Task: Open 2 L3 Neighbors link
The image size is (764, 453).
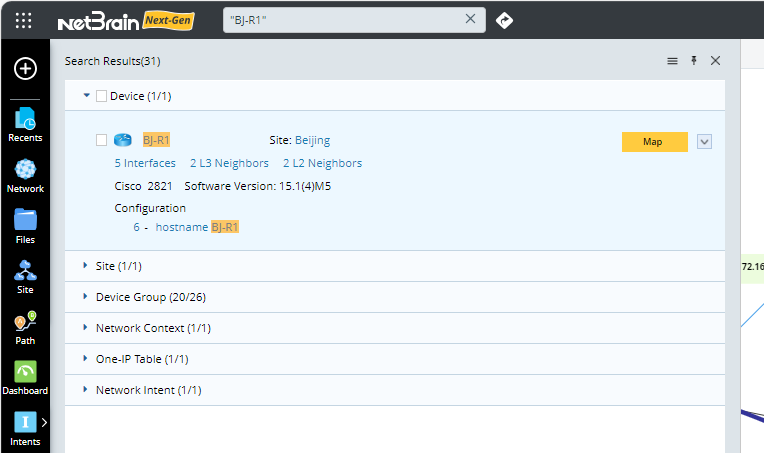Action: [x=229, y=163]
